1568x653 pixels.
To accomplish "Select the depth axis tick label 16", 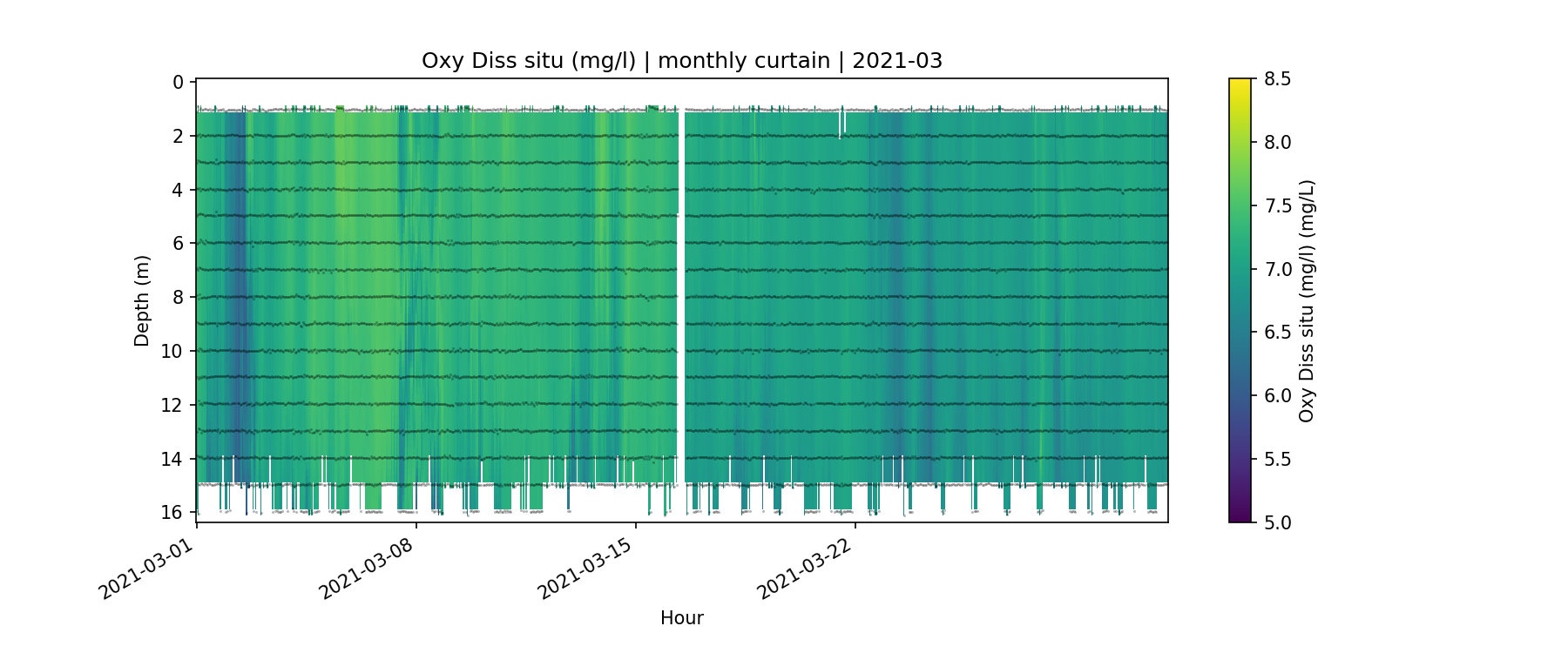I will pyautogui.click(x=172, y=512).
